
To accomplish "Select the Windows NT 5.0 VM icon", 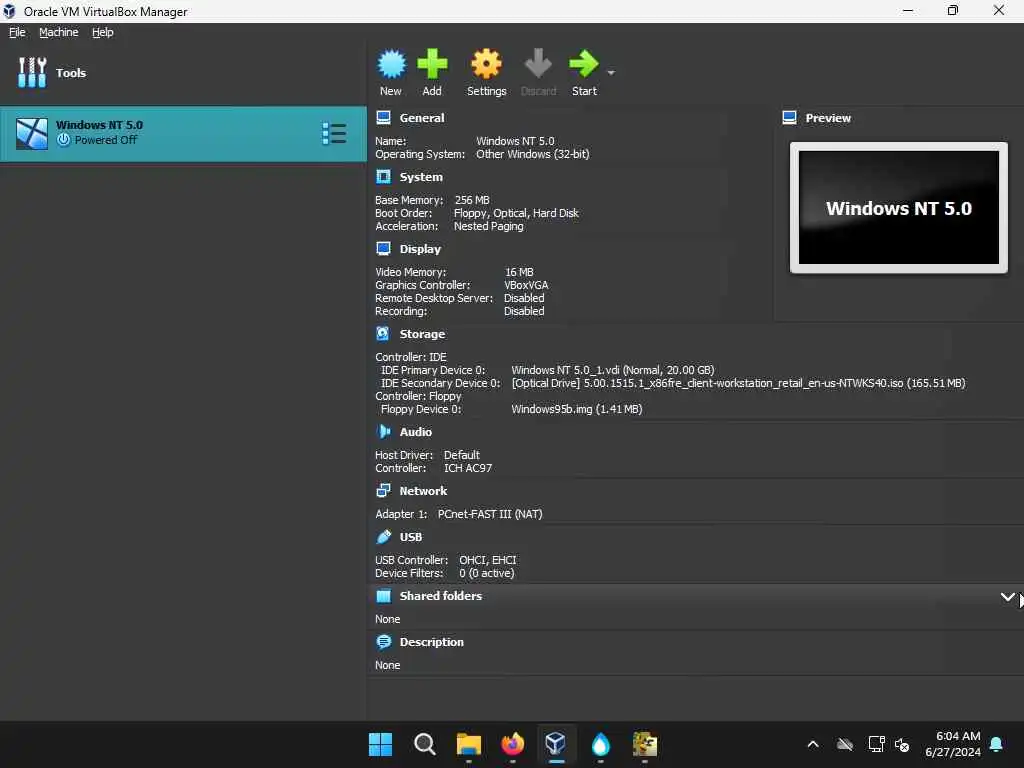I will pyautogui.click(x=32, y=134).
